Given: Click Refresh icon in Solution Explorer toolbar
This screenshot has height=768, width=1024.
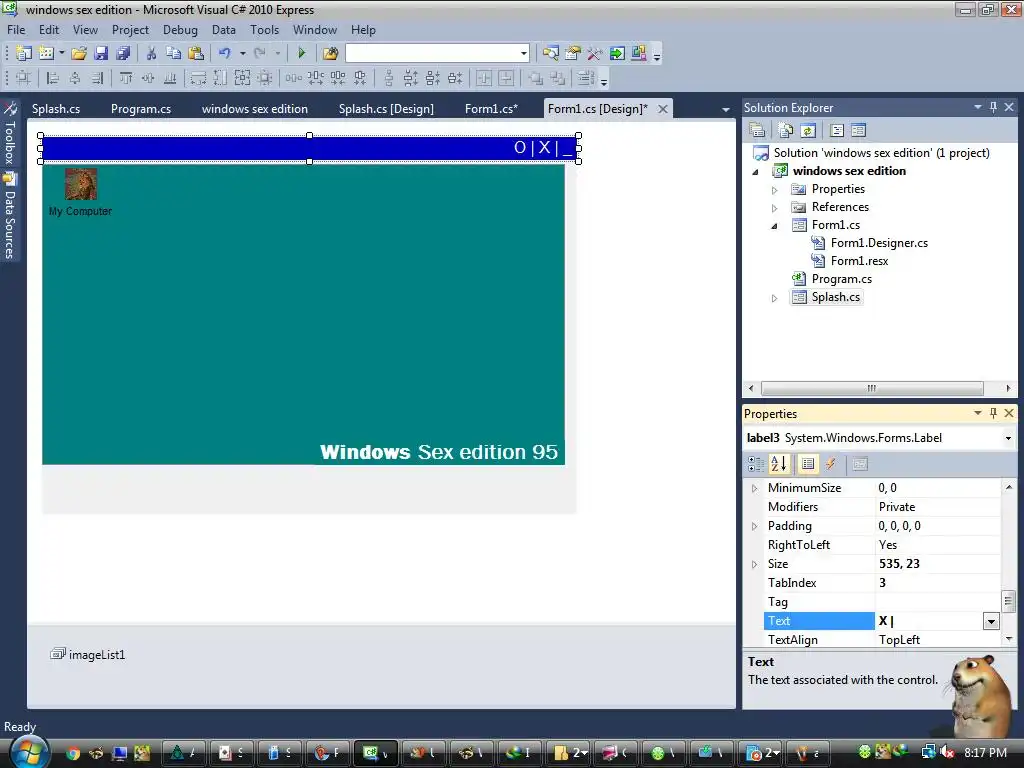Looking at the screenshot, I should (808, 131).
